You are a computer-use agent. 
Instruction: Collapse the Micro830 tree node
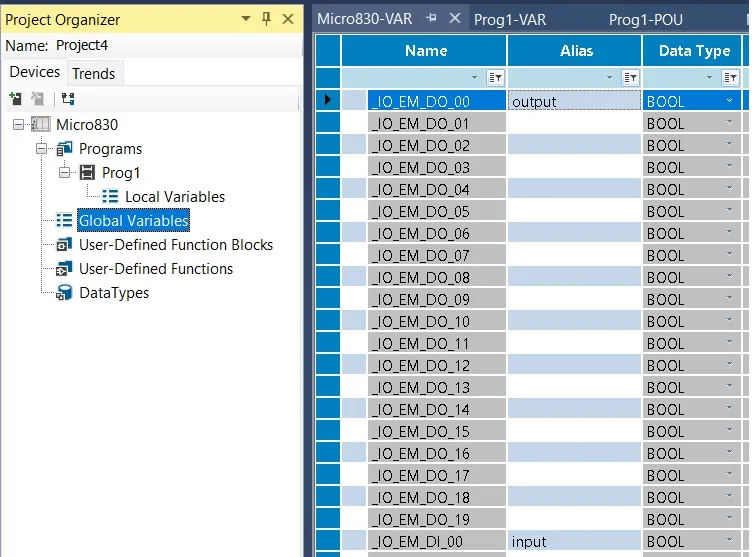point(18,125)
